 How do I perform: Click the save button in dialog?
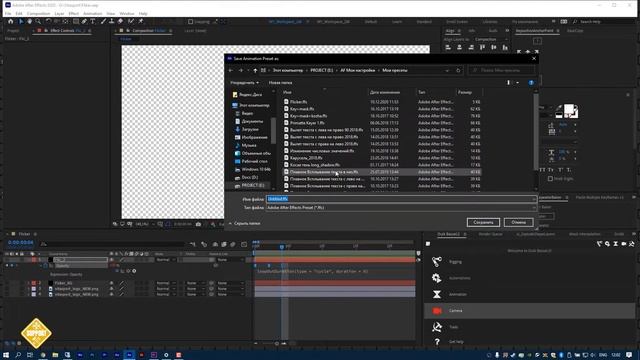tap(483, 222)
